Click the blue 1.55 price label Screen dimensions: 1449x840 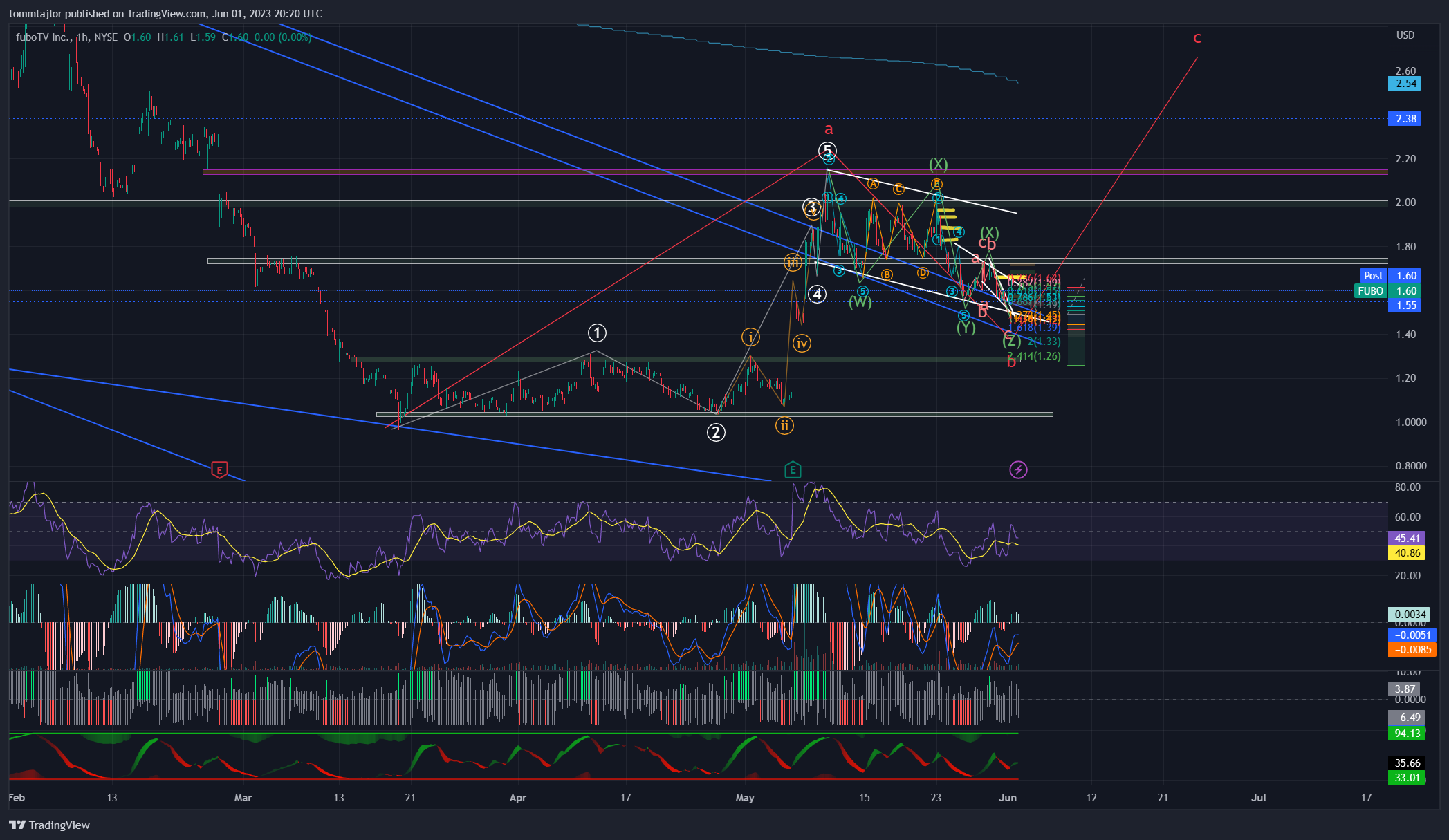pyautogui.click(x=1405, y=306)
